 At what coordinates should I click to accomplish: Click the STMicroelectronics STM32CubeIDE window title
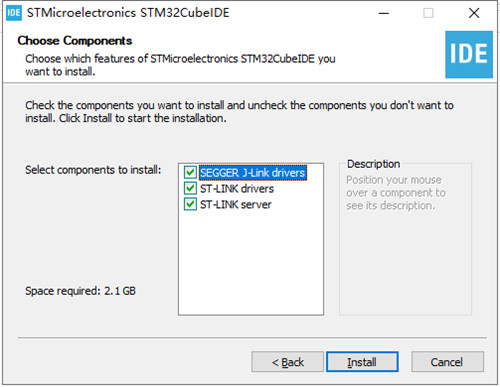(128, 13)
